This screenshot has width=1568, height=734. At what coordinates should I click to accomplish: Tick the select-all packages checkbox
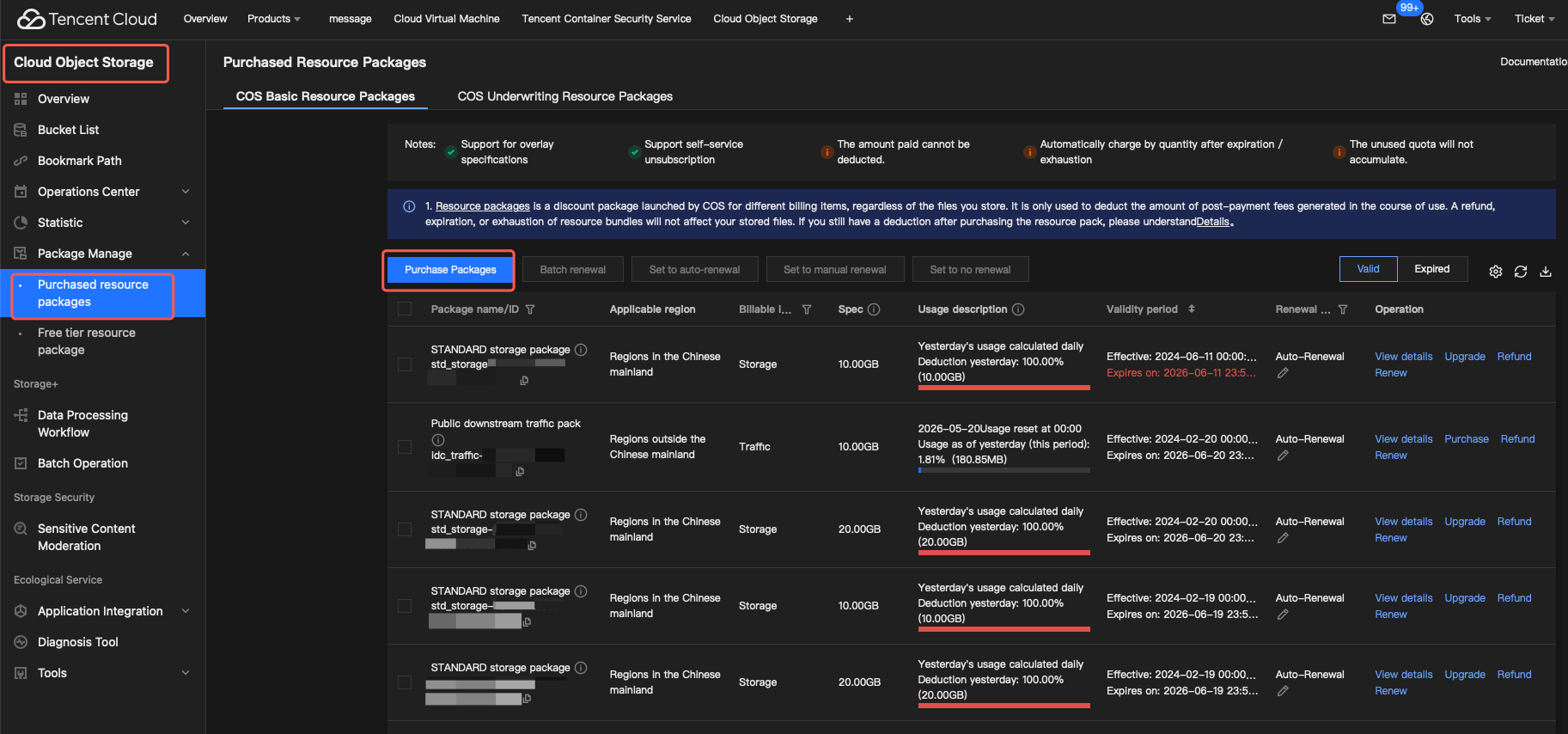coord(405,309)
